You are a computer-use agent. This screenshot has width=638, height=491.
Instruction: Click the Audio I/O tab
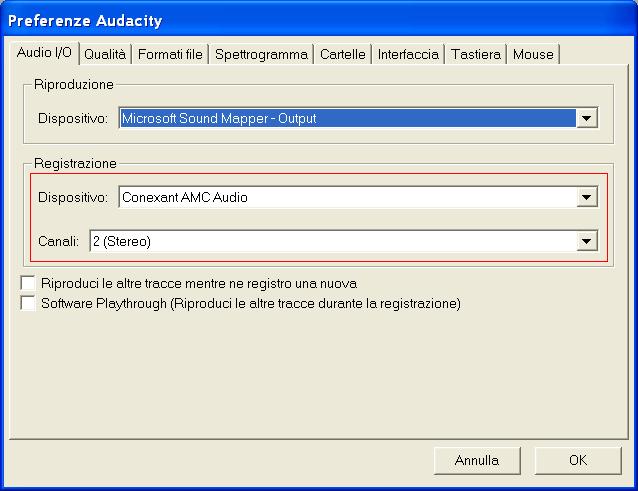(44, 53)
